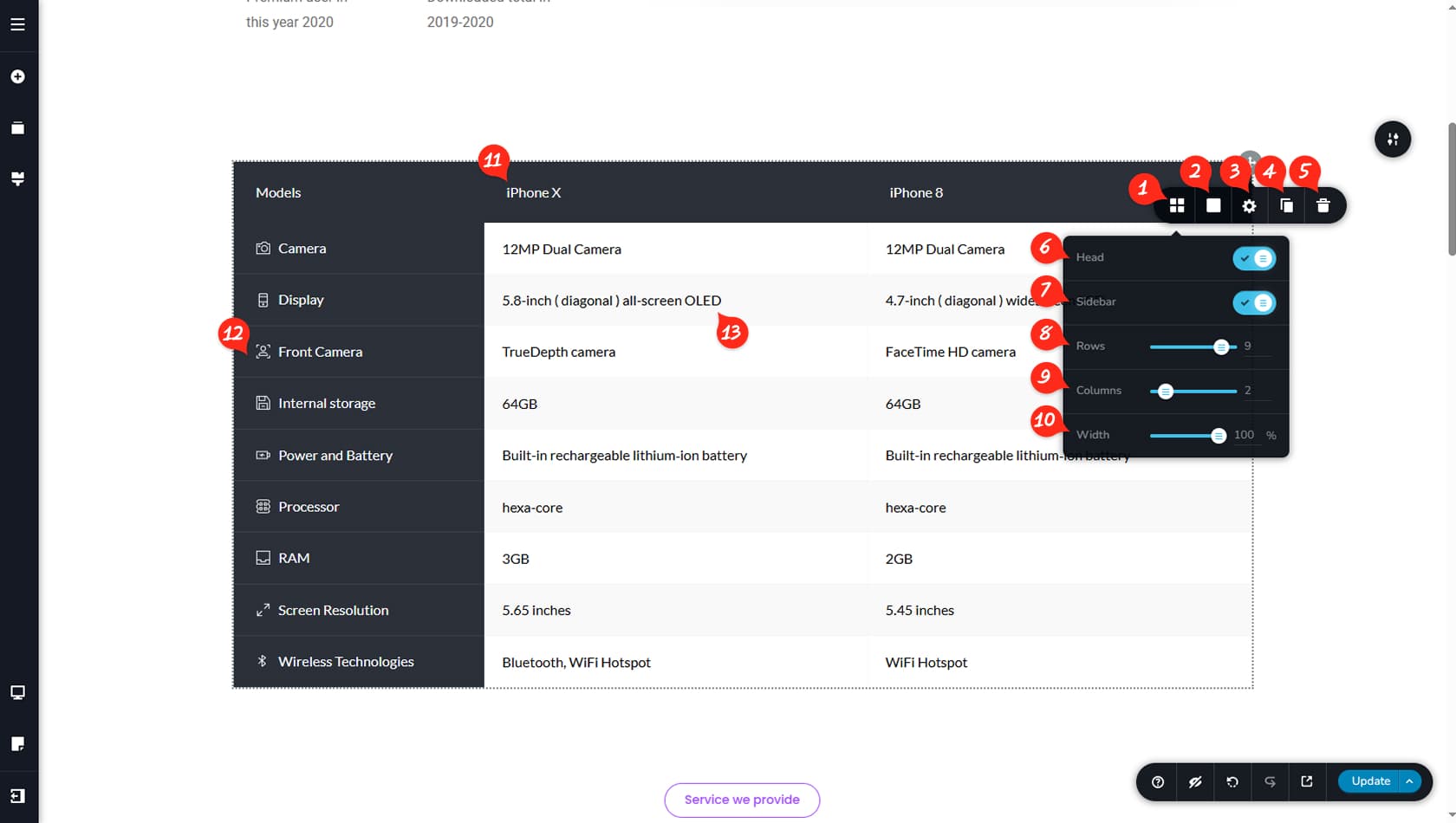Click the undo icon in bottom bar
1456x823 pixels.
click(1232, 781)
